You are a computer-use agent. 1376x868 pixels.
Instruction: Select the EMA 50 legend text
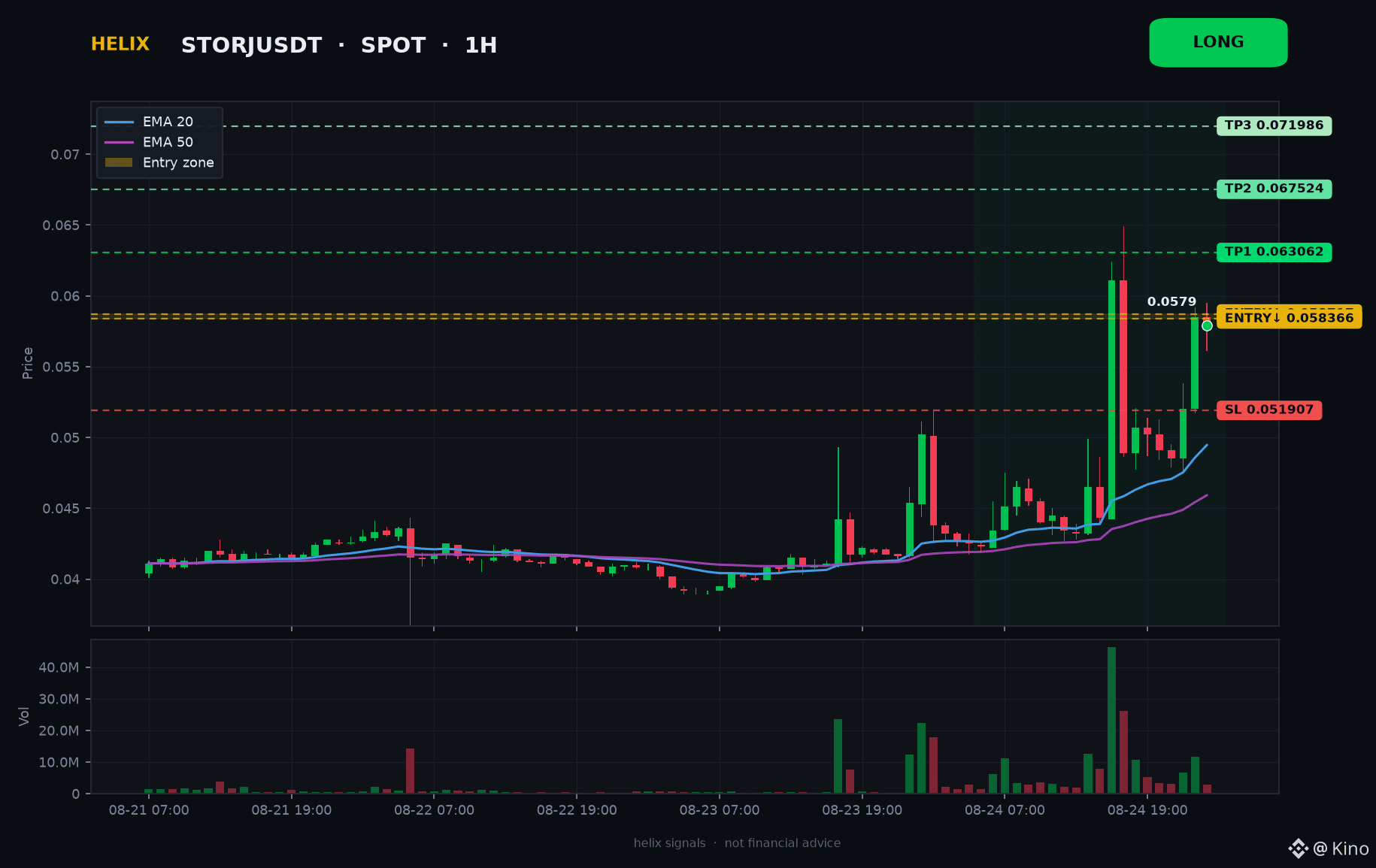(168, 142)
